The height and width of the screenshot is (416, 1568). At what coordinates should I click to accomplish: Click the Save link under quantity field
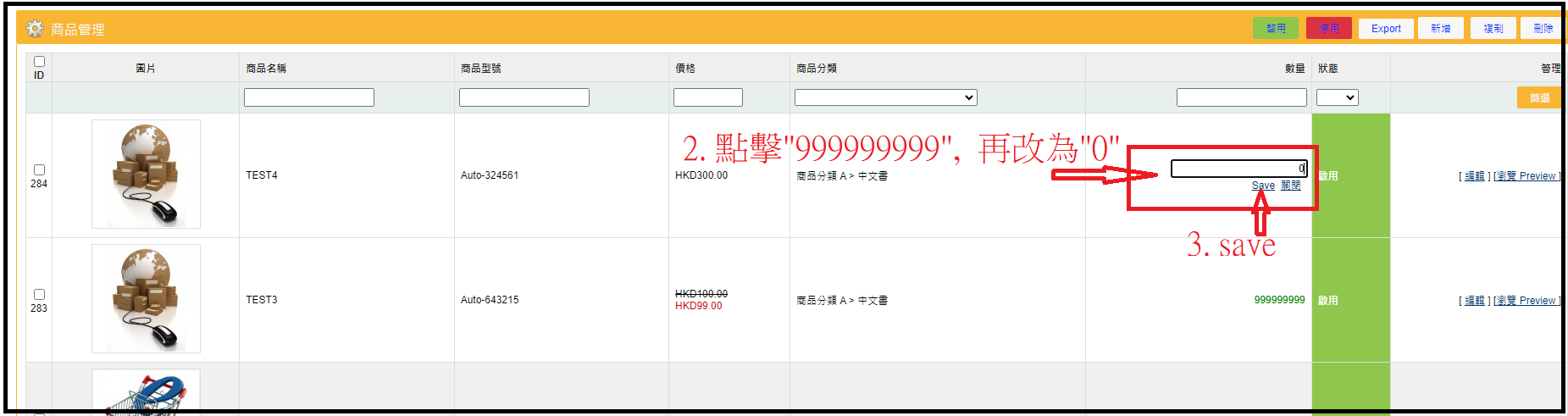point(1262,186)
